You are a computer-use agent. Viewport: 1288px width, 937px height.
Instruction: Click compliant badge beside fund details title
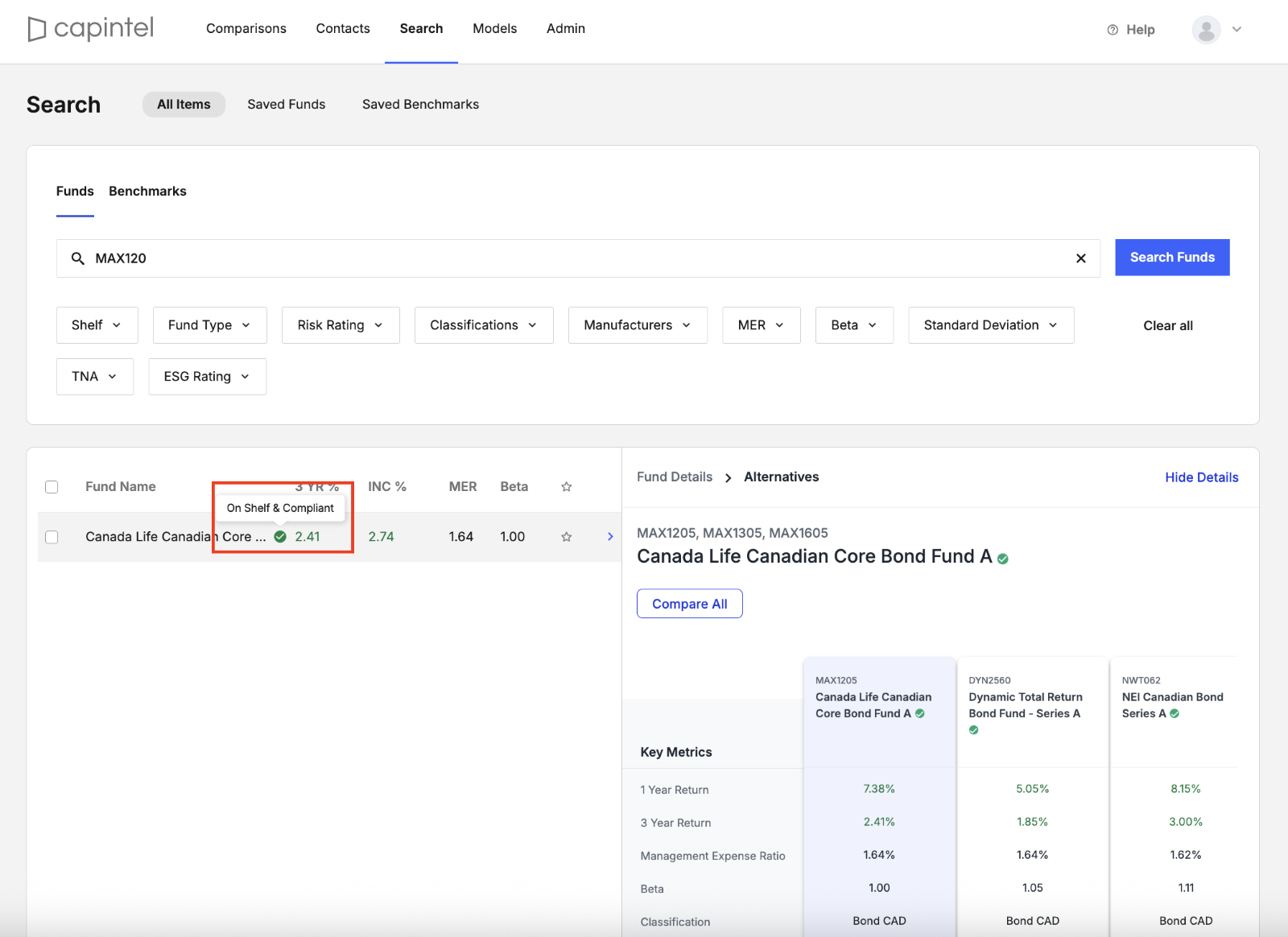pos(1003,559)
